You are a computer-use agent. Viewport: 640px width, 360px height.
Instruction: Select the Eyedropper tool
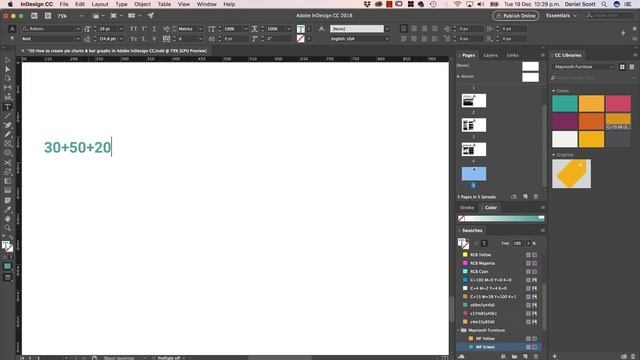7,209
